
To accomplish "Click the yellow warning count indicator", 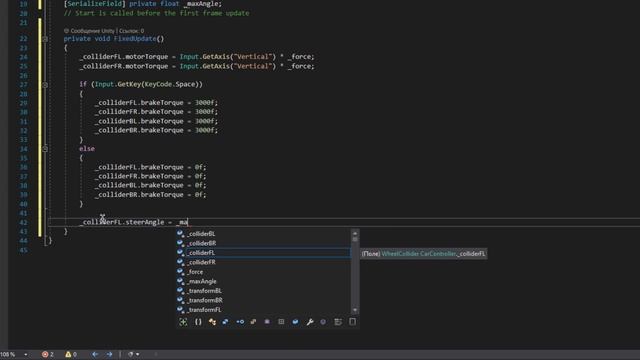I will [x=71, y=354].
